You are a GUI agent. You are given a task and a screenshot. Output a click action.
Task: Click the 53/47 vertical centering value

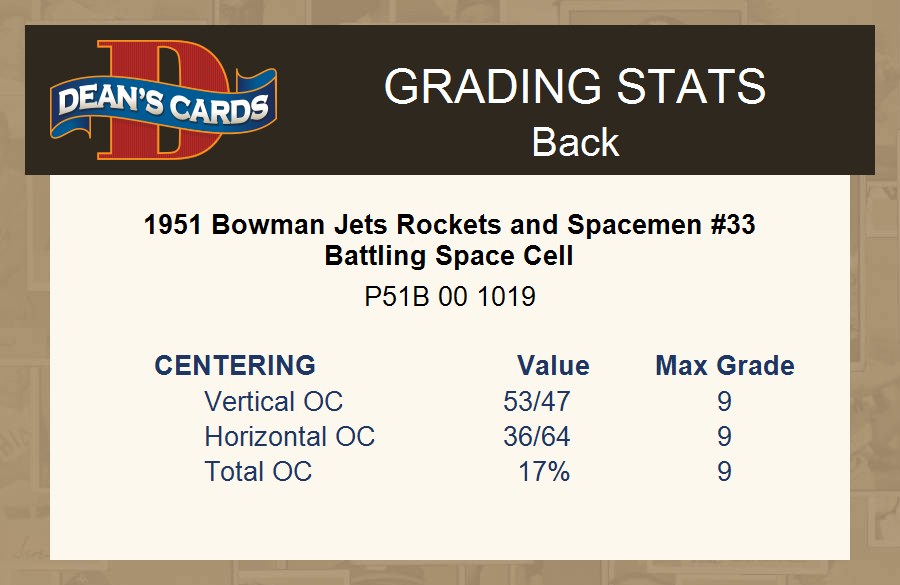coord(537,402)
